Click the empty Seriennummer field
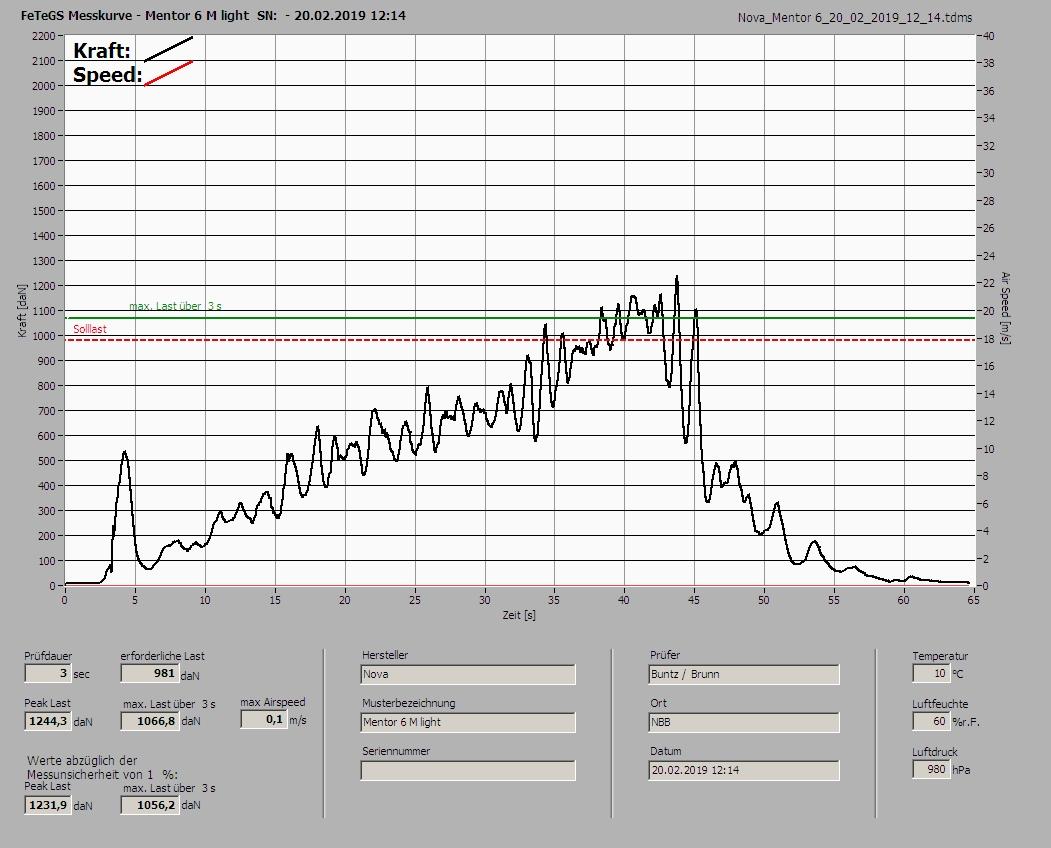Screen dimensions: 1051x848 pos(468,771)
